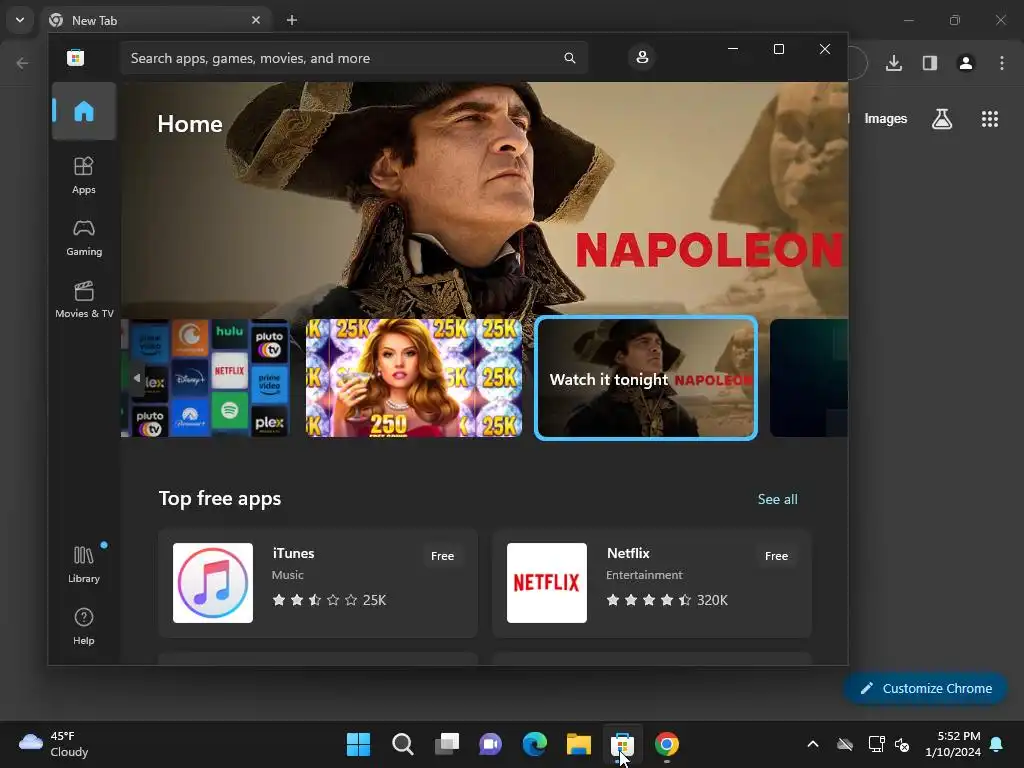
Task: Click the Microsoft Store logo icon
Action: (x=75, y=57)
